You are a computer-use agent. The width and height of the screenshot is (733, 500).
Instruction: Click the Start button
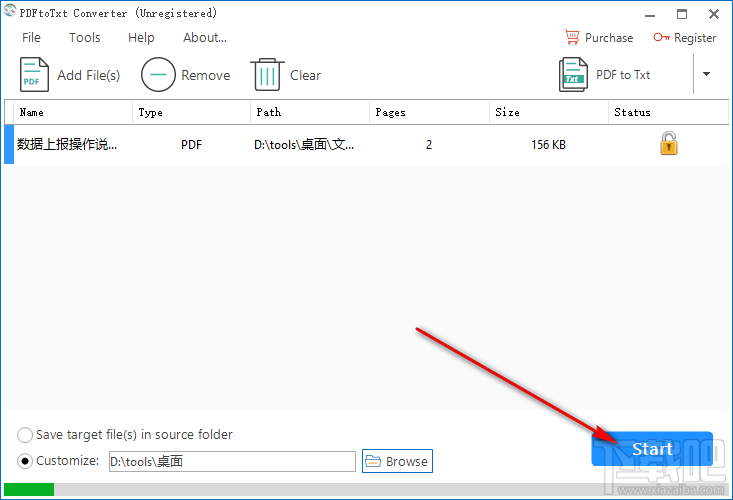[x=652, y=449]
